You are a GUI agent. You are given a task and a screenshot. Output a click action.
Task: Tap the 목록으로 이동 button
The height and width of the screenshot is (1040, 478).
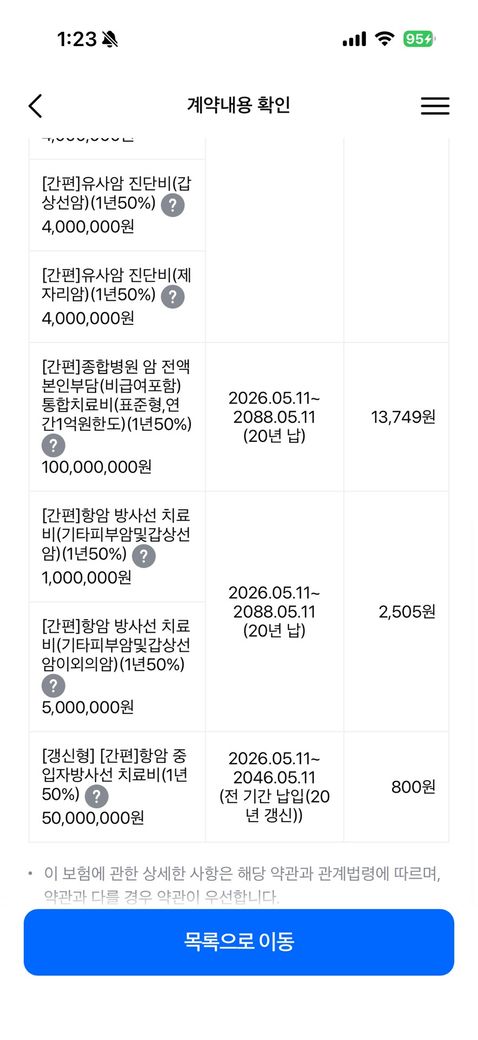pyautogui.click(x=239, y=942)
